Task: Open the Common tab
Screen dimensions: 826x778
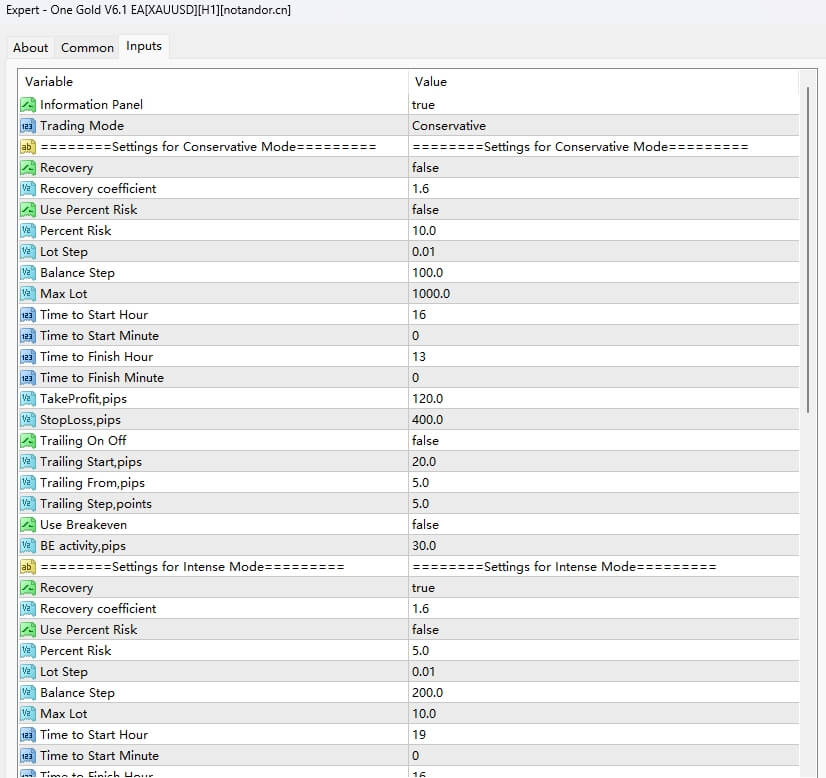Action: click(x=87, y=47)
